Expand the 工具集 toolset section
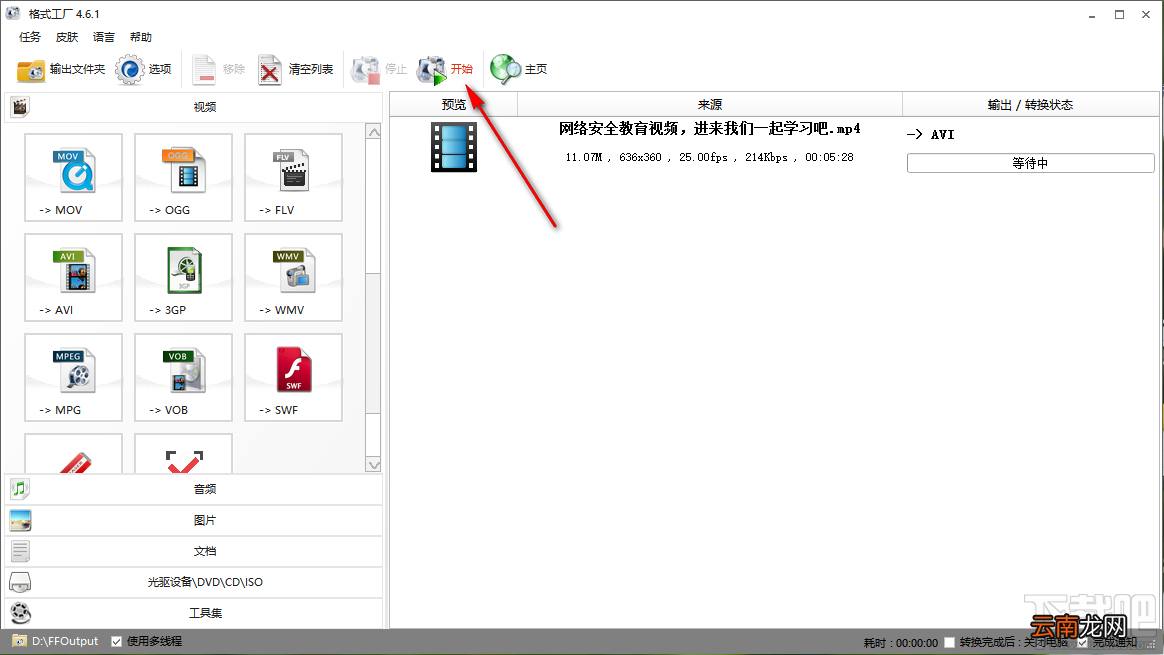Image resolution: width=1164 pixels, height=655 pixels. [x=194, y=613]
